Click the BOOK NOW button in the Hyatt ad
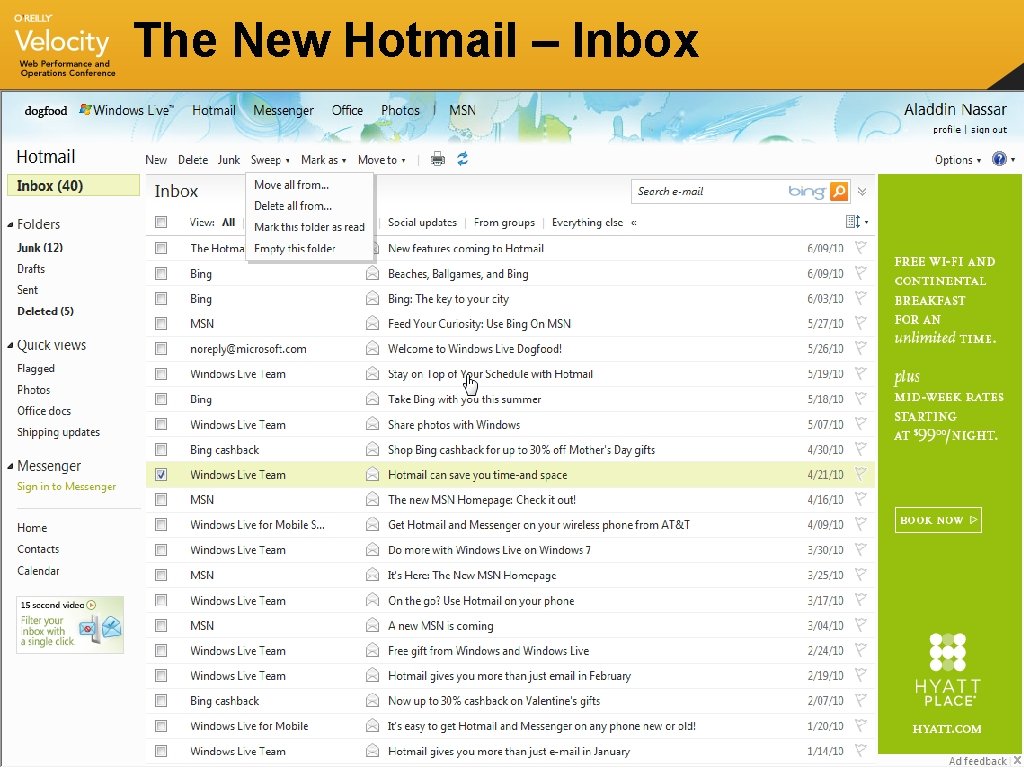 click(937, 519)
